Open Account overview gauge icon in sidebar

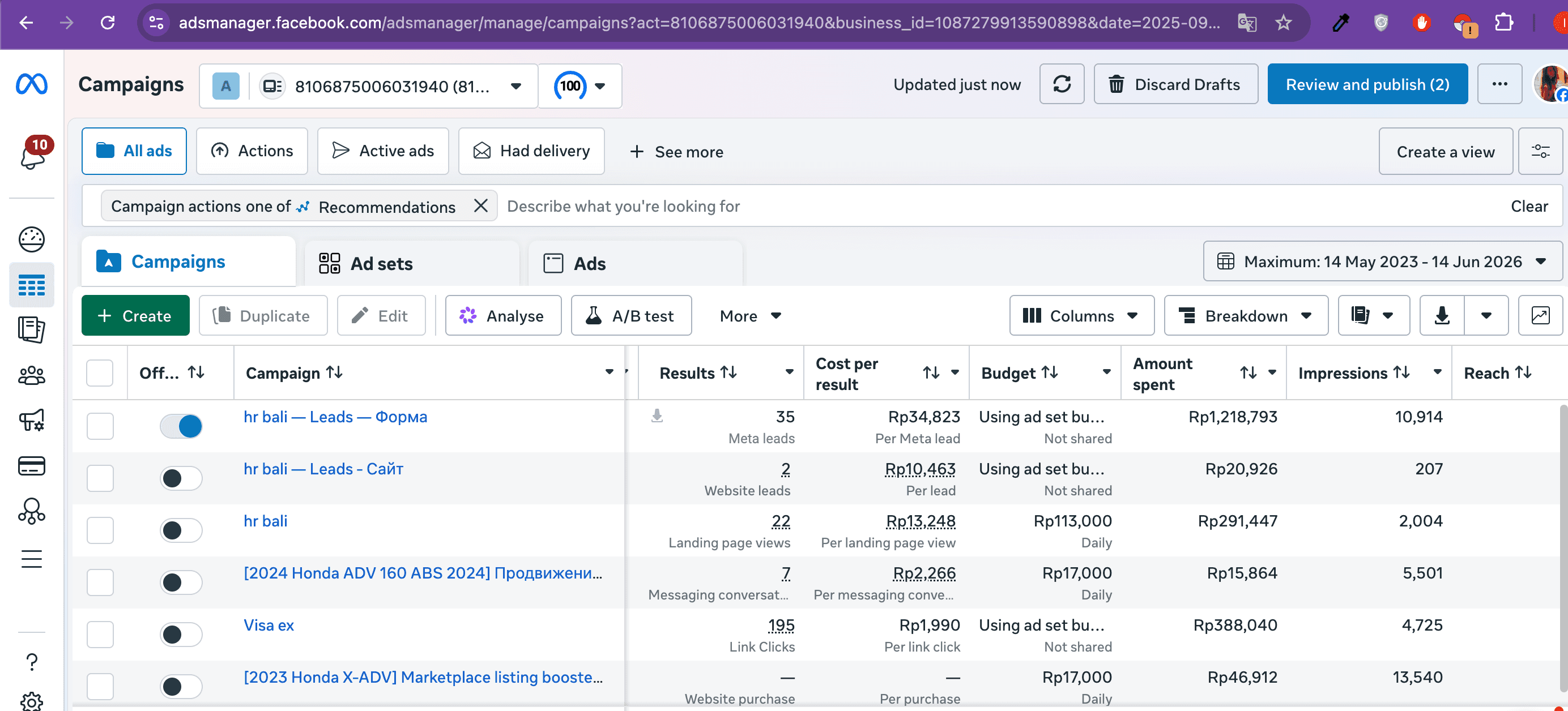[32, 239]
